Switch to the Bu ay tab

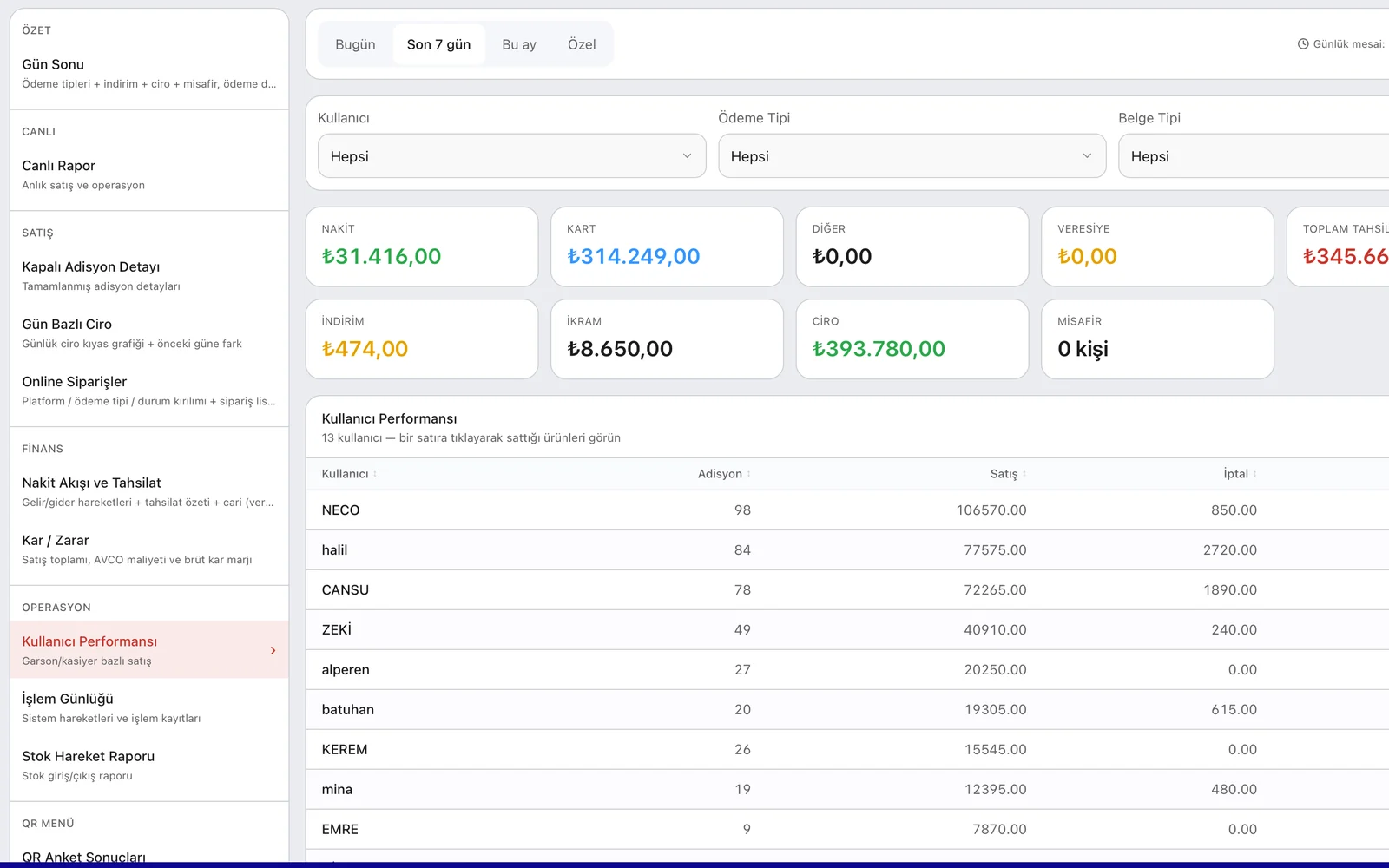pos(519,44)
